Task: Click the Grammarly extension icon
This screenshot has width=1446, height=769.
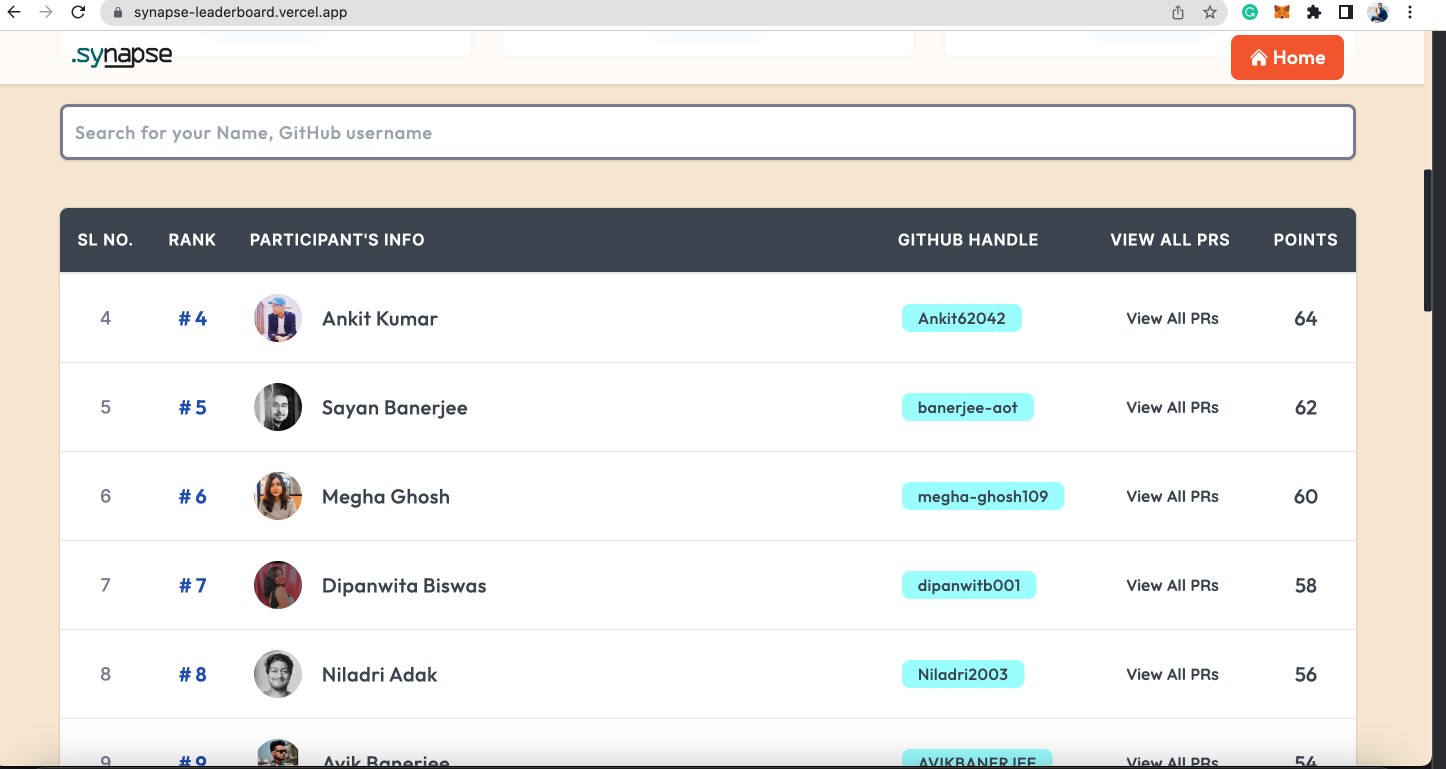Action: (x=1250, y=13)
